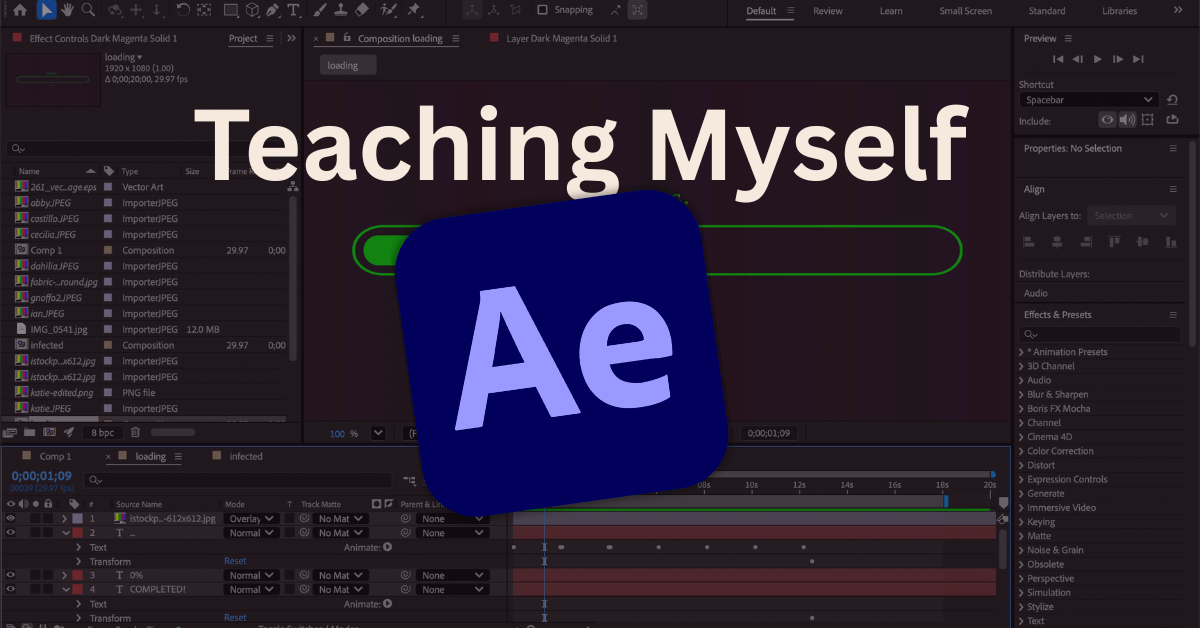Select the Pen tool
The width and height of the screenshot is (1200, 628).
click(x=272, y=11)
